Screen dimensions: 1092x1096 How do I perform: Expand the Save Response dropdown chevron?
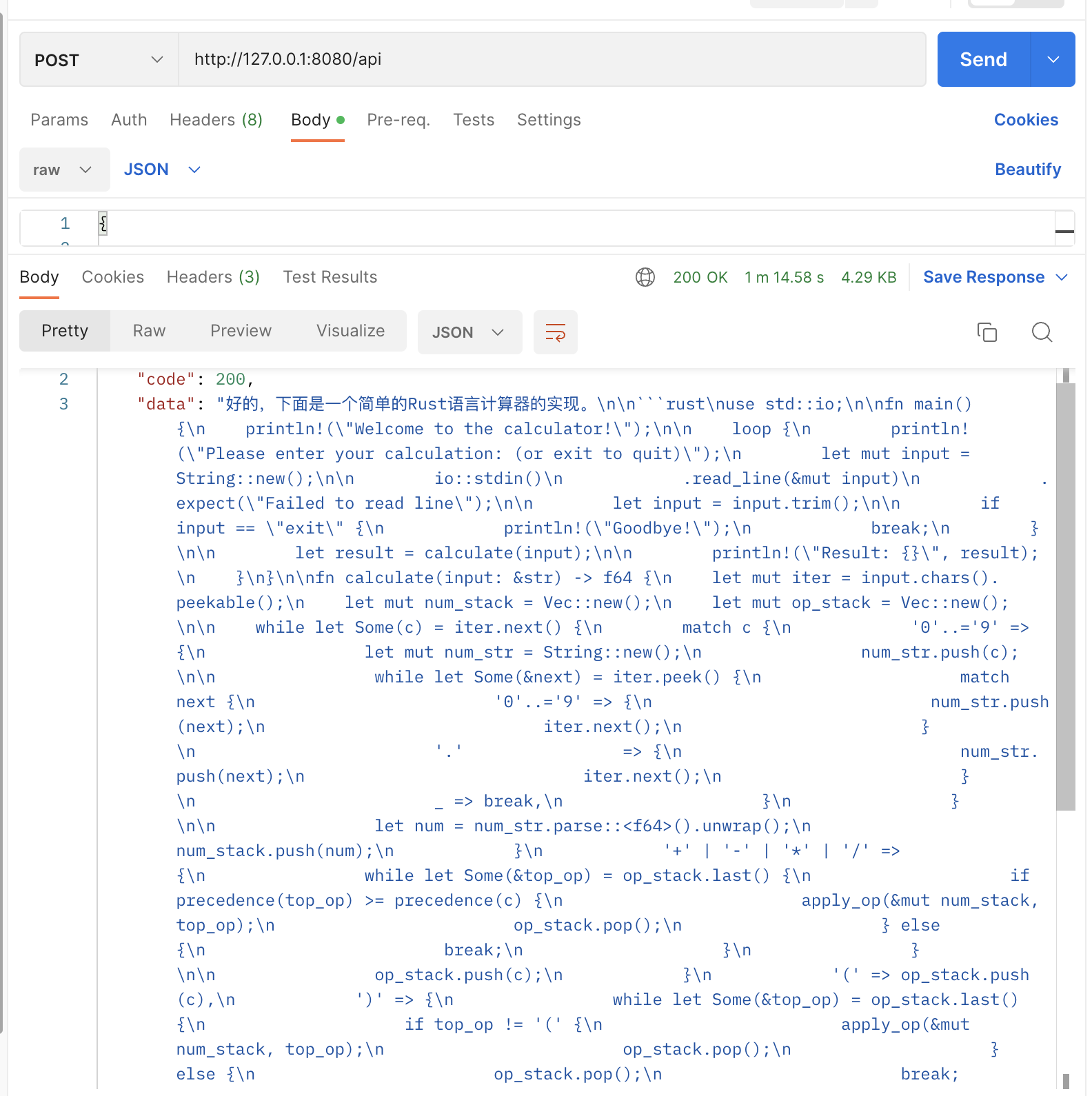[x=1062, y=277]
